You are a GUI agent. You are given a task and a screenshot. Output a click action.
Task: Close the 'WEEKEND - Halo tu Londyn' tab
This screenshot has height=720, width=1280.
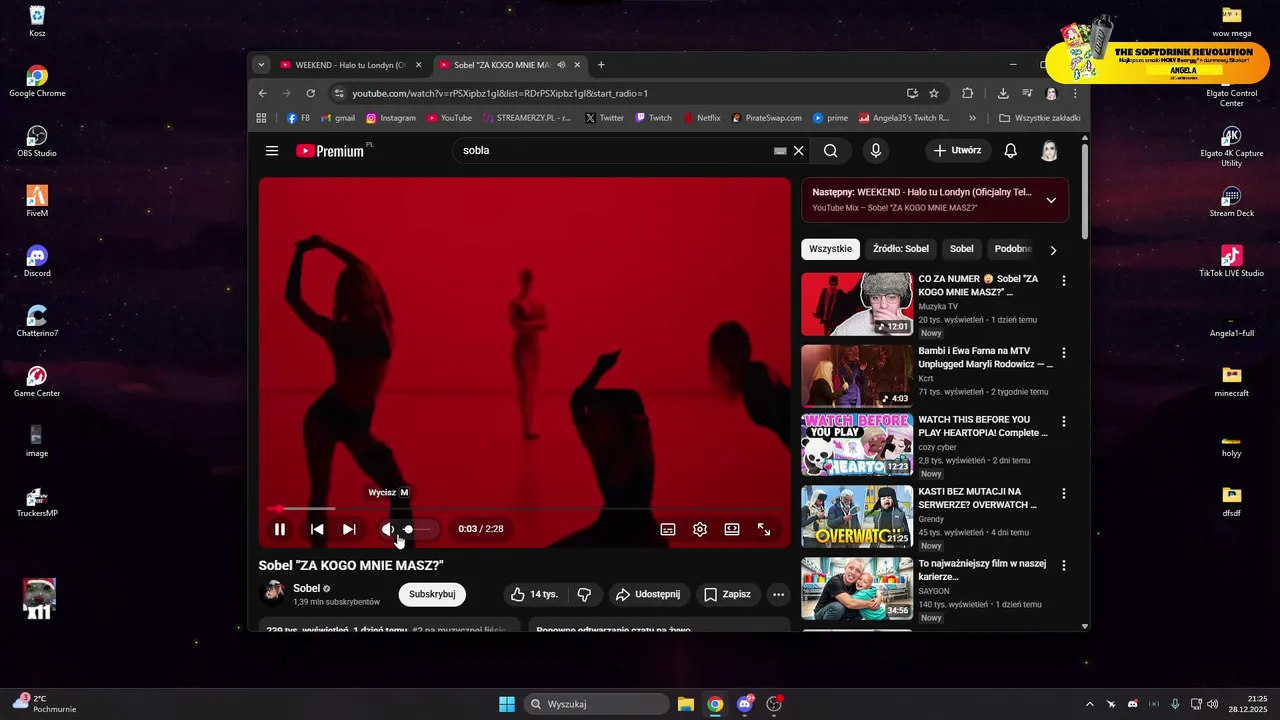pyautogui.click(x=419, y=65)
